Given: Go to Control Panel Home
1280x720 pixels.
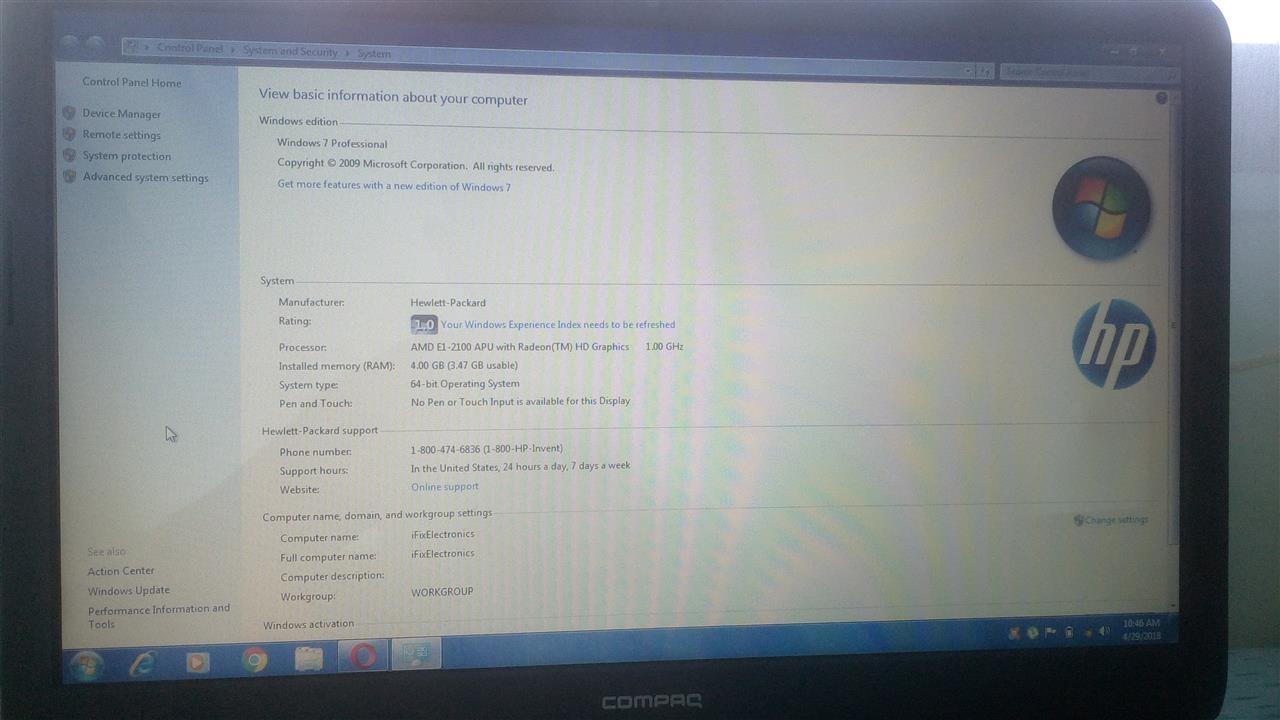Looking at the screenshot, I should coord(132,82).
